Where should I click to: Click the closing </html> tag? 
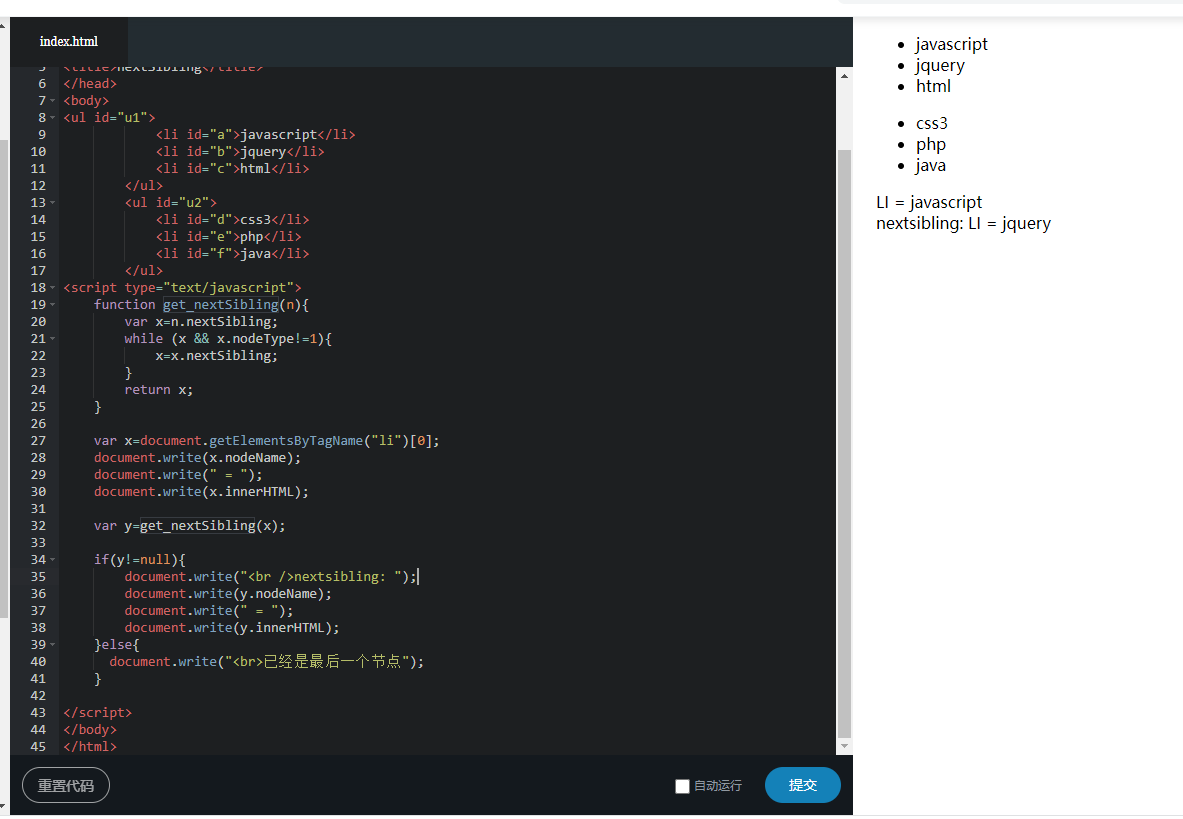(x=90, y=747)
